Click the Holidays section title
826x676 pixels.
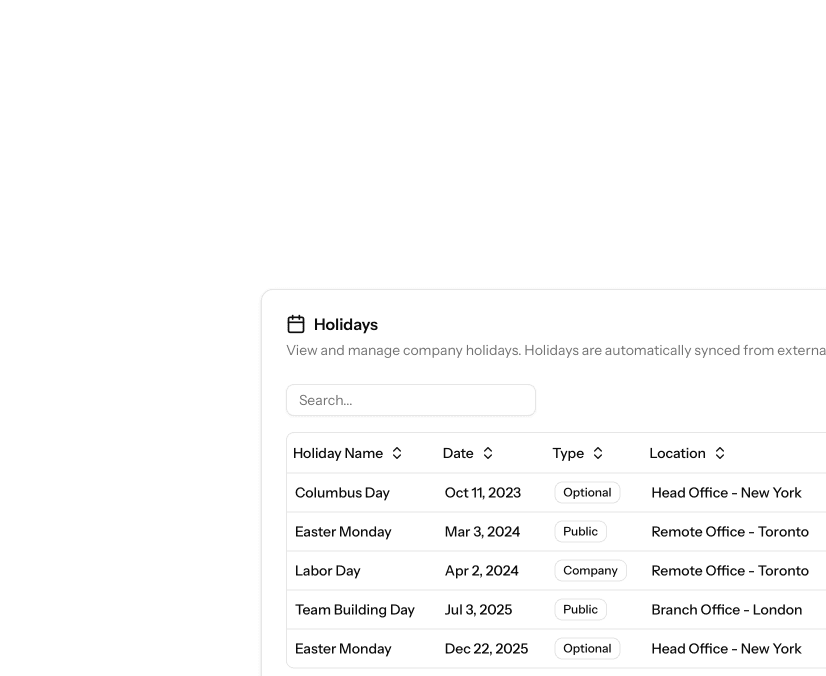coord(346,325)
